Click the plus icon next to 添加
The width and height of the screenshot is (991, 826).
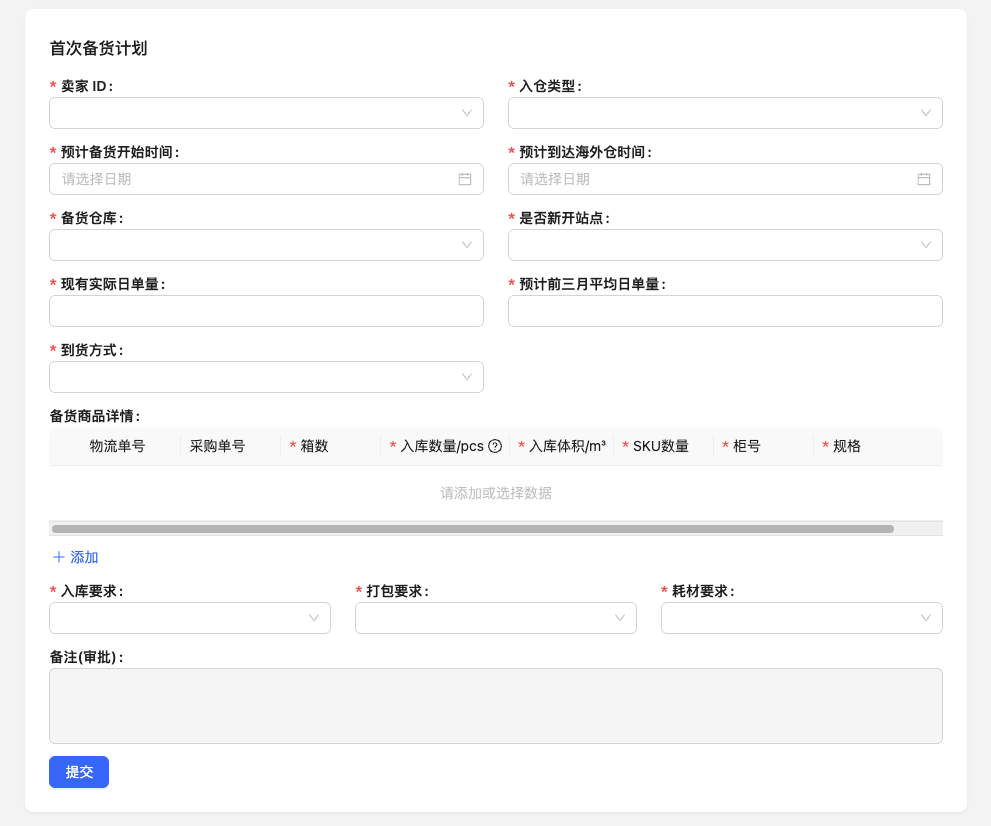[59, 557]
